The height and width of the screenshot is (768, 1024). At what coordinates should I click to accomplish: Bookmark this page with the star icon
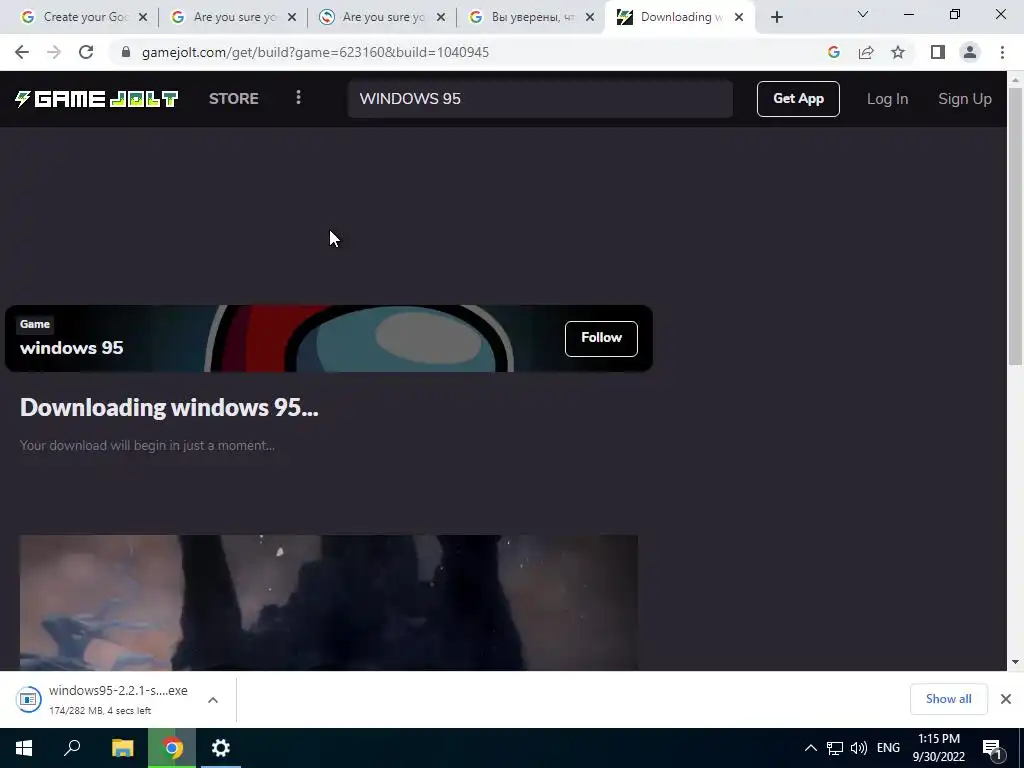tap(898, 52)
